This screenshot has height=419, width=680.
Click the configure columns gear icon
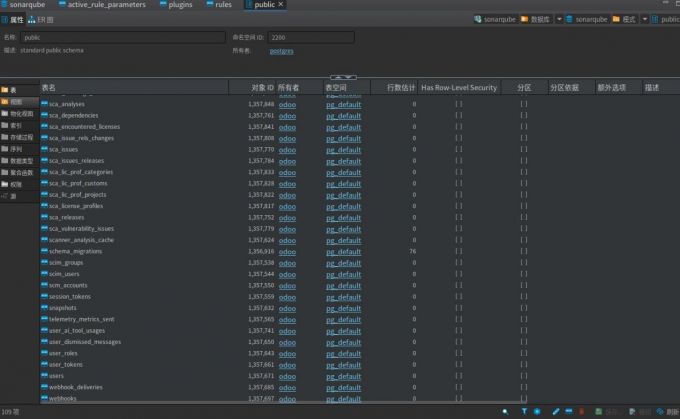point(537,411)
